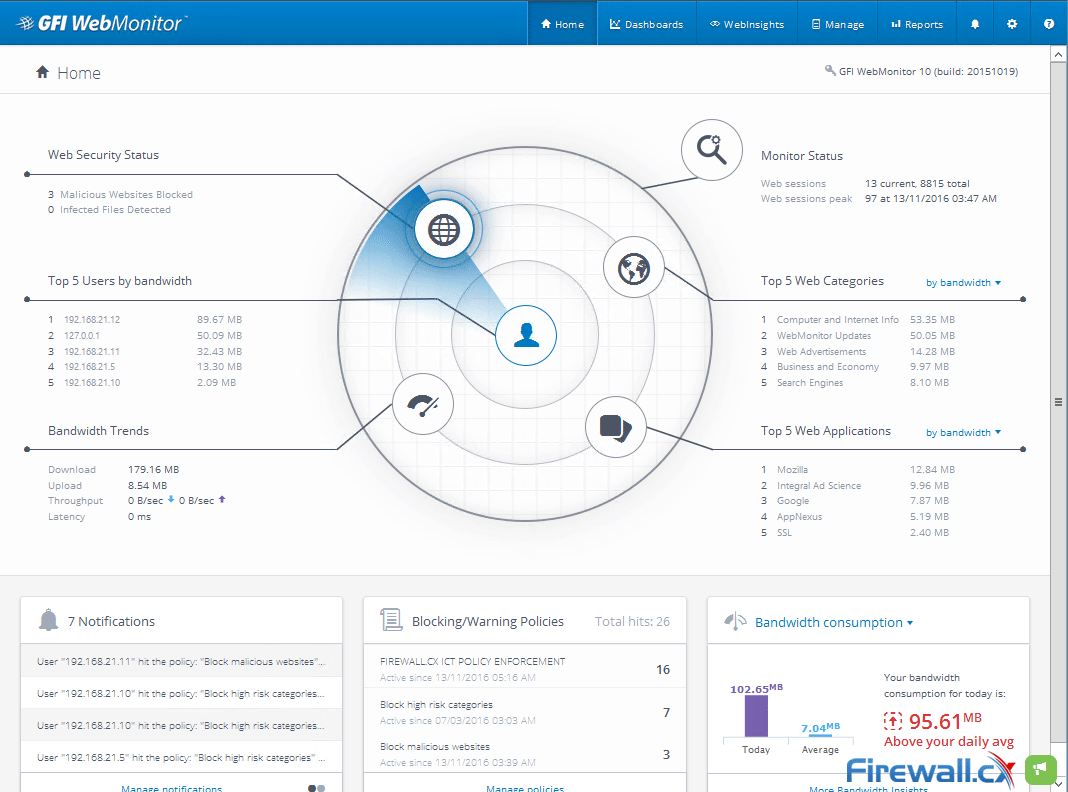Select notification for 192.168.21.11 malicious websites
This screenshot has height=792, width=1068.
181,661
